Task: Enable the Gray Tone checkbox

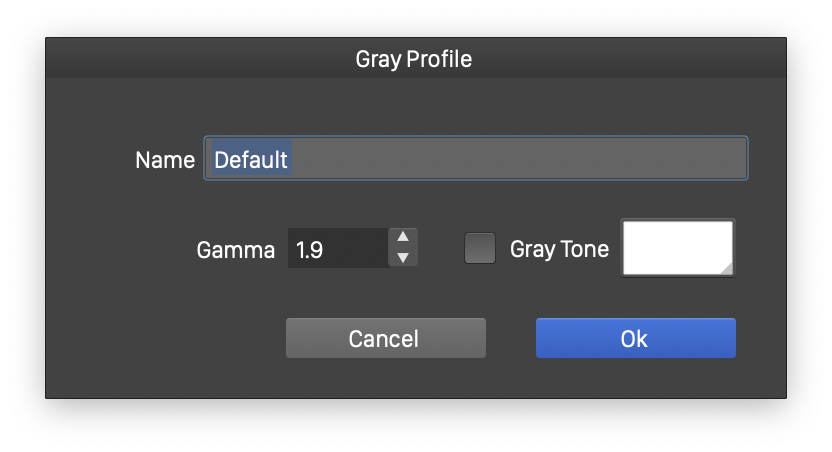Action: (x=480, y=248)
